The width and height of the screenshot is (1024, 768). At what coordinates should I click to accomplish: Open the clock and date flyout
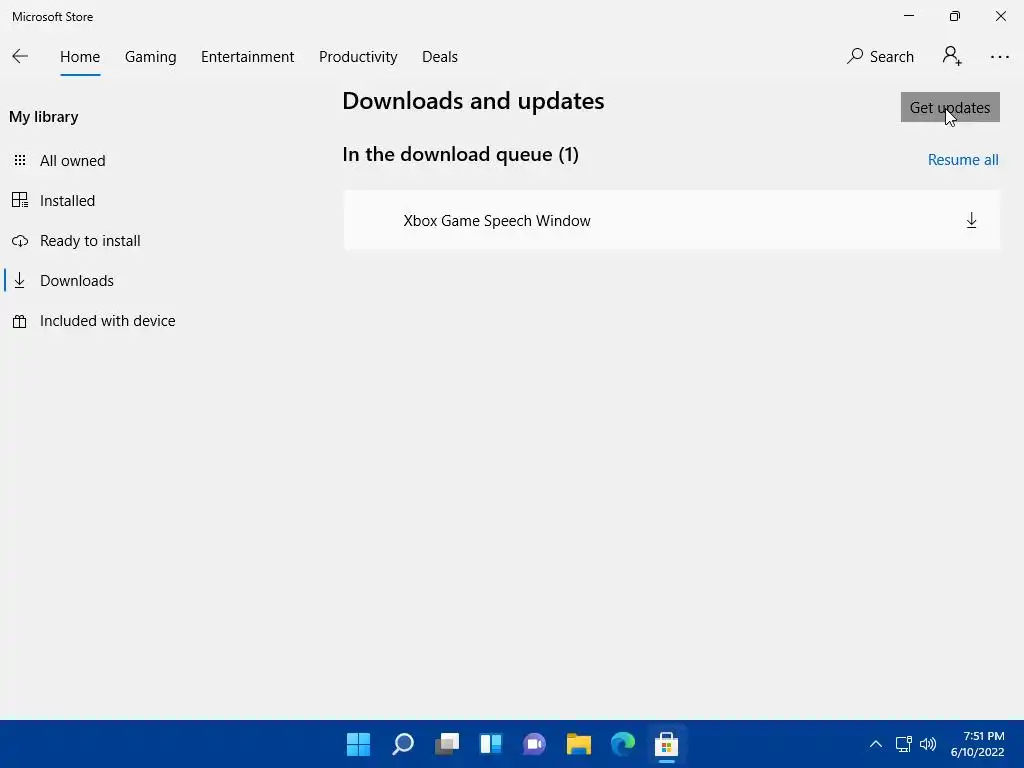[977, 744]
